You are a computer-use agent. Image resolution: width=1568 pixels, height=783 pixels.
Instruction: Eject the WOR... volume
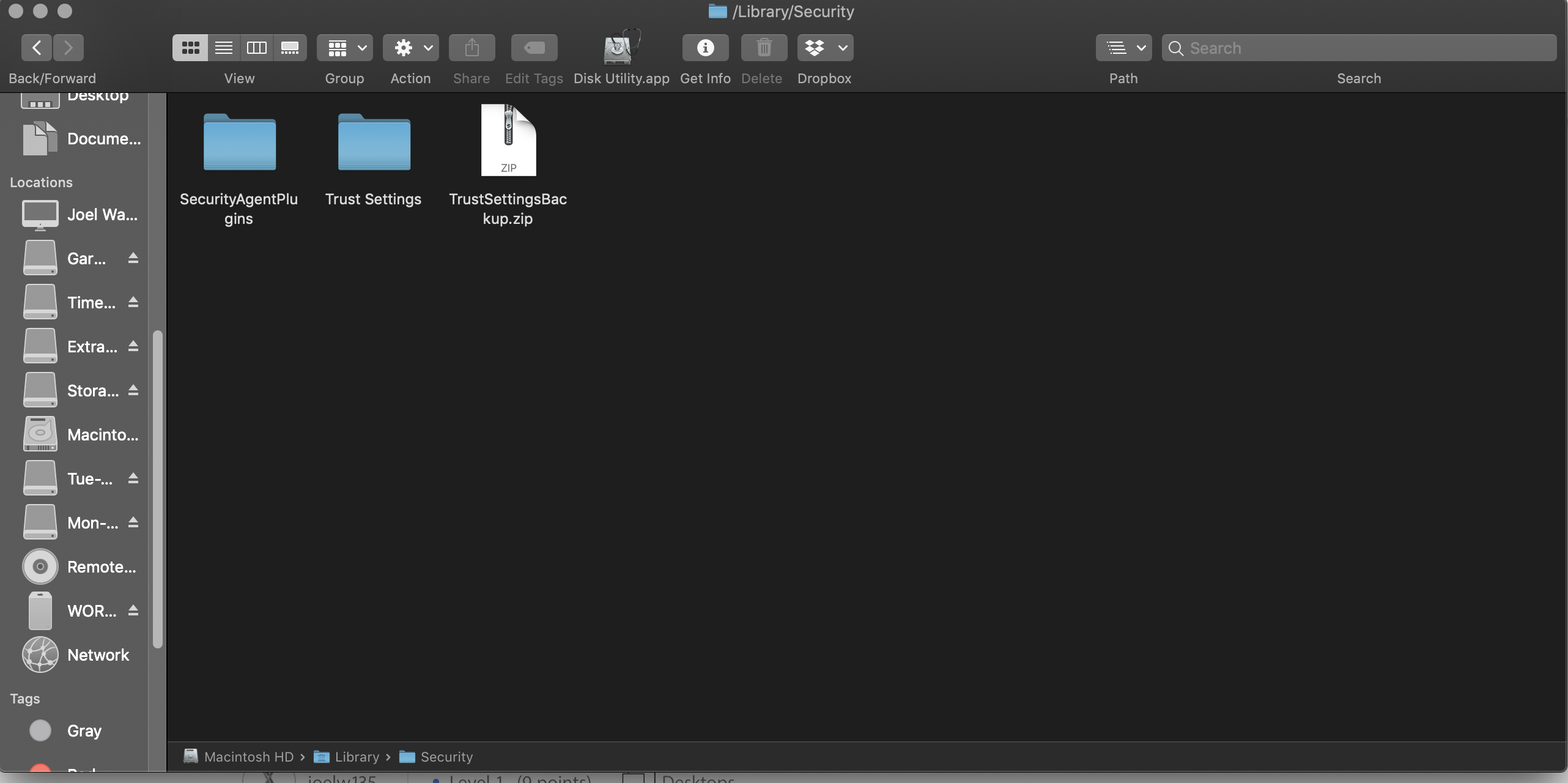coord(133,610)
